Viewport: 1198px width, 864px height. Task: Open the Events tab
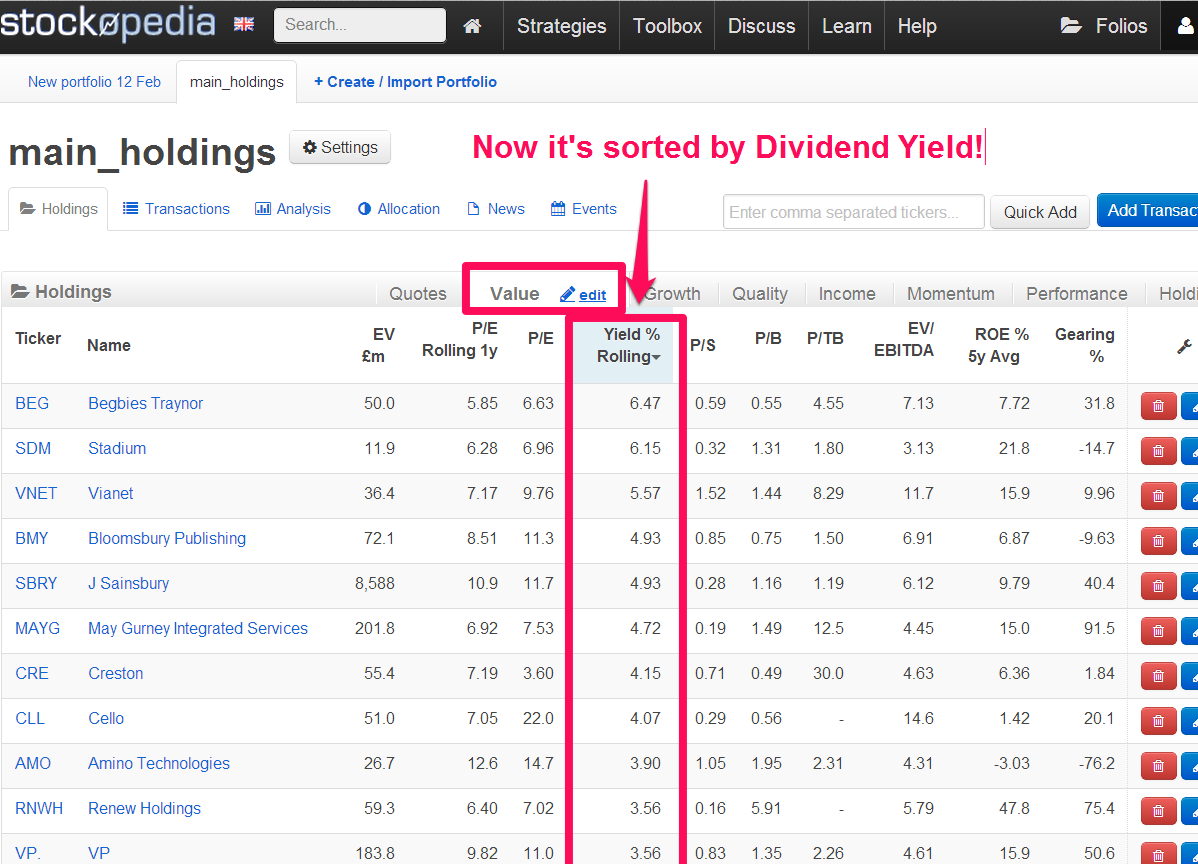tap(584, 209)
